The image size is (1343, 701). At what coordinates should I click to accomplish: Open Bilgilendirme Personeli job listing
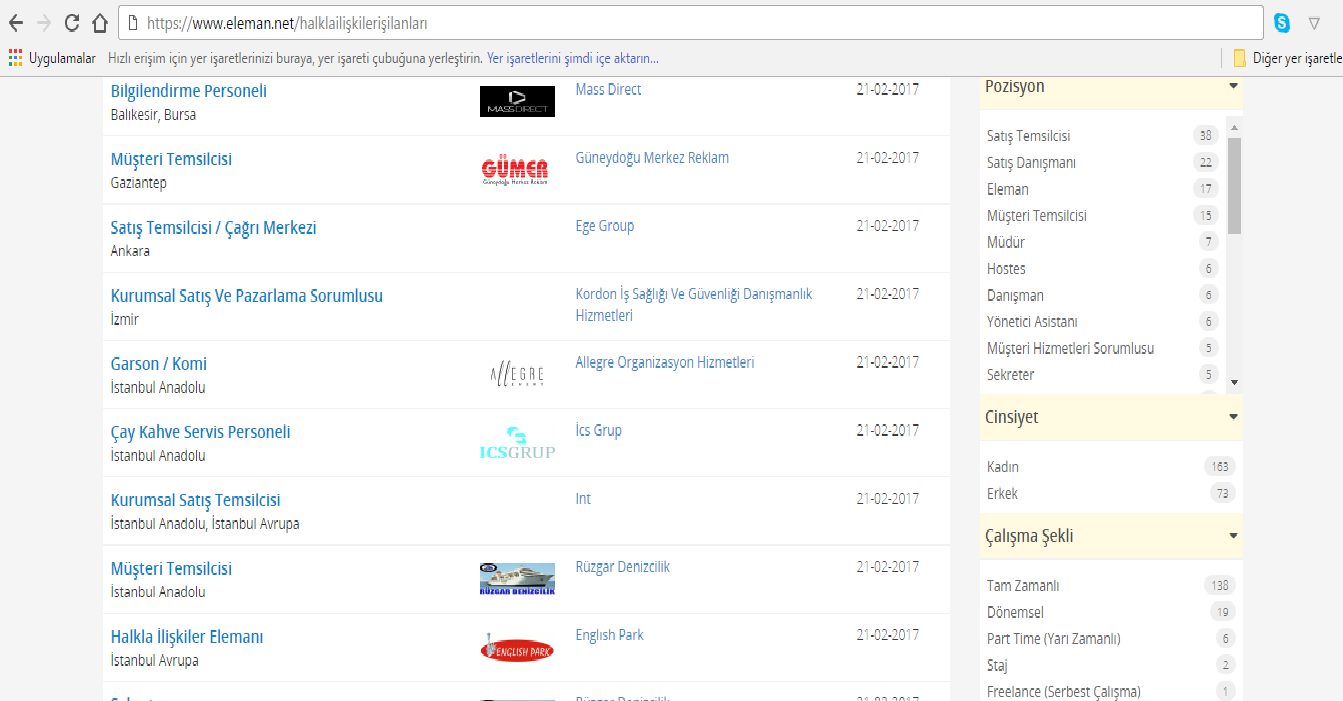coord(189,91)
